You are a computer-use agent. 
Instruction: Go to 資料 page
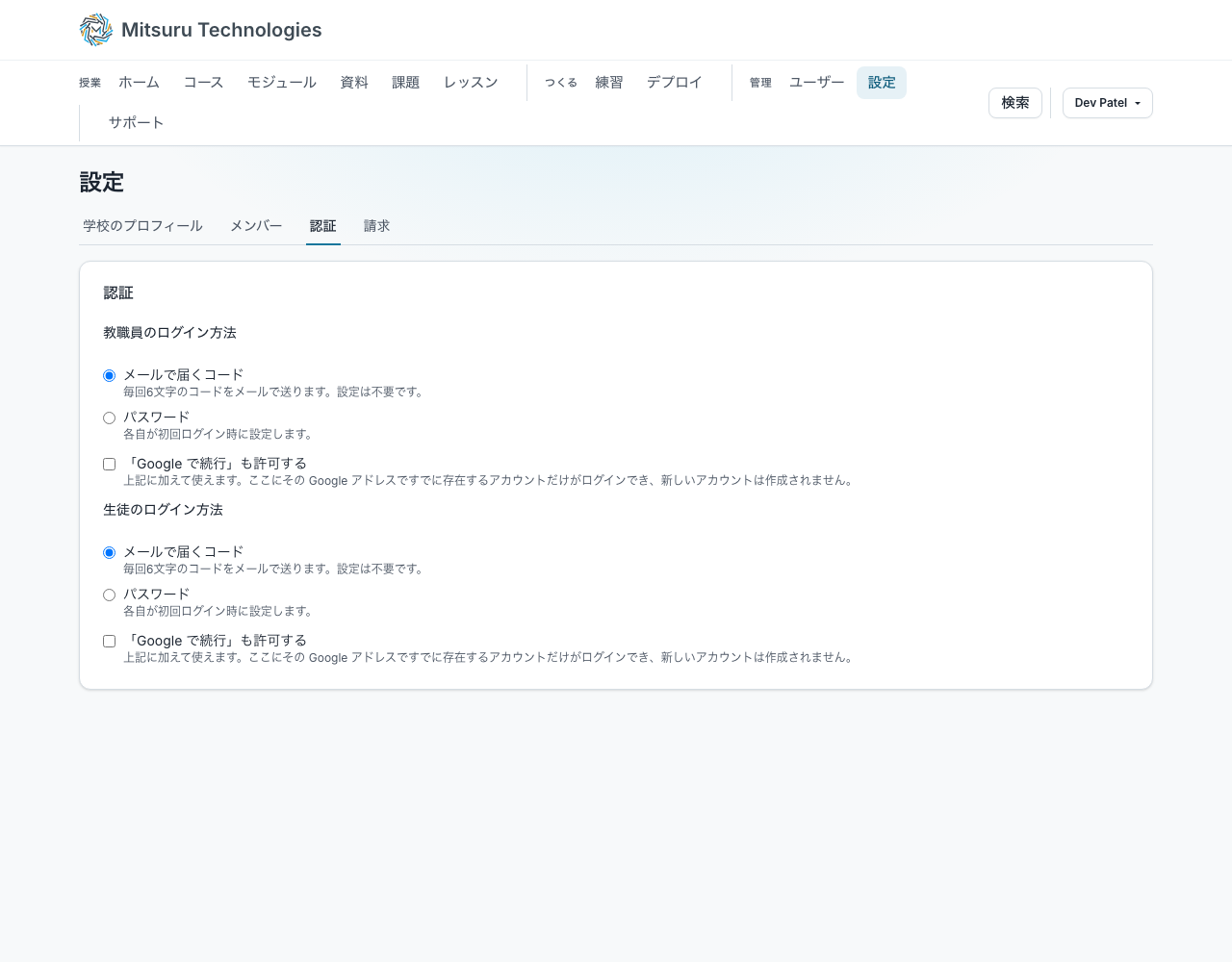pyautogui.click(x=354, y=83)
